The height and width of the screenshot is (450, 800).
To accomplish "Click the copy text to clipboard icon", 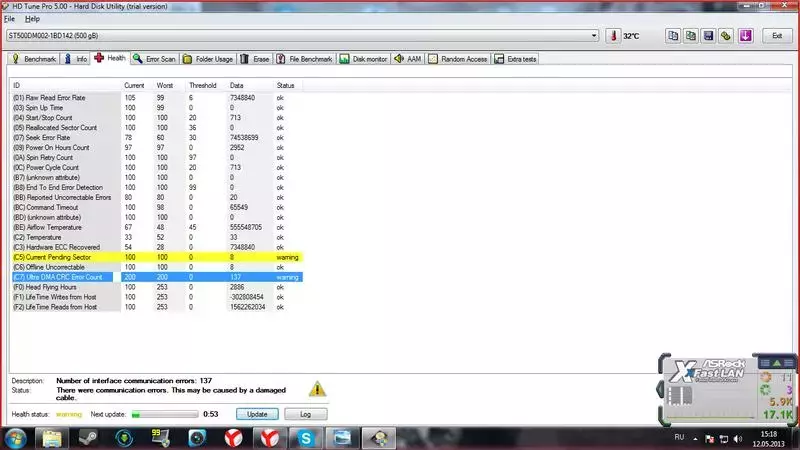I will [x=673, y=36].
